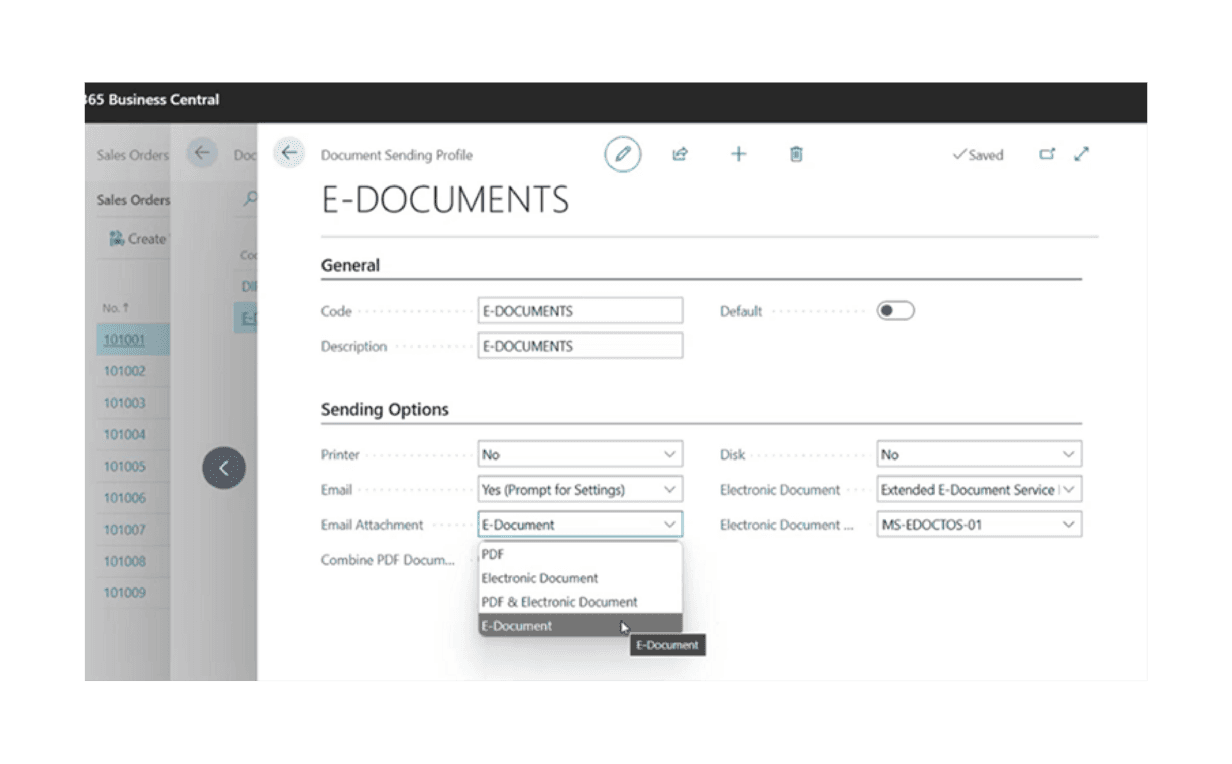Click the expand full-screen arrows icon
Viewport: 1232px width, 764px height.
(1081, 154)
